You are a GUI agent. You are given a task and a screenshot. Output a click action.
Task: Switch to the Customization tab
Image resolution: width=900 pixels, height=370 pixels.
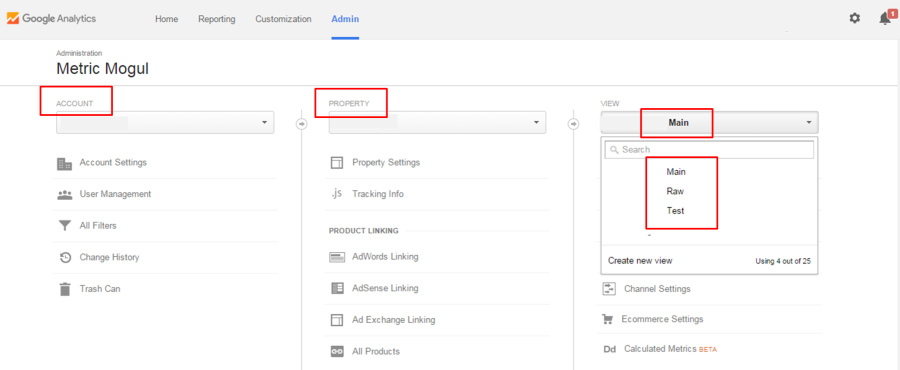tap(284, 19)
